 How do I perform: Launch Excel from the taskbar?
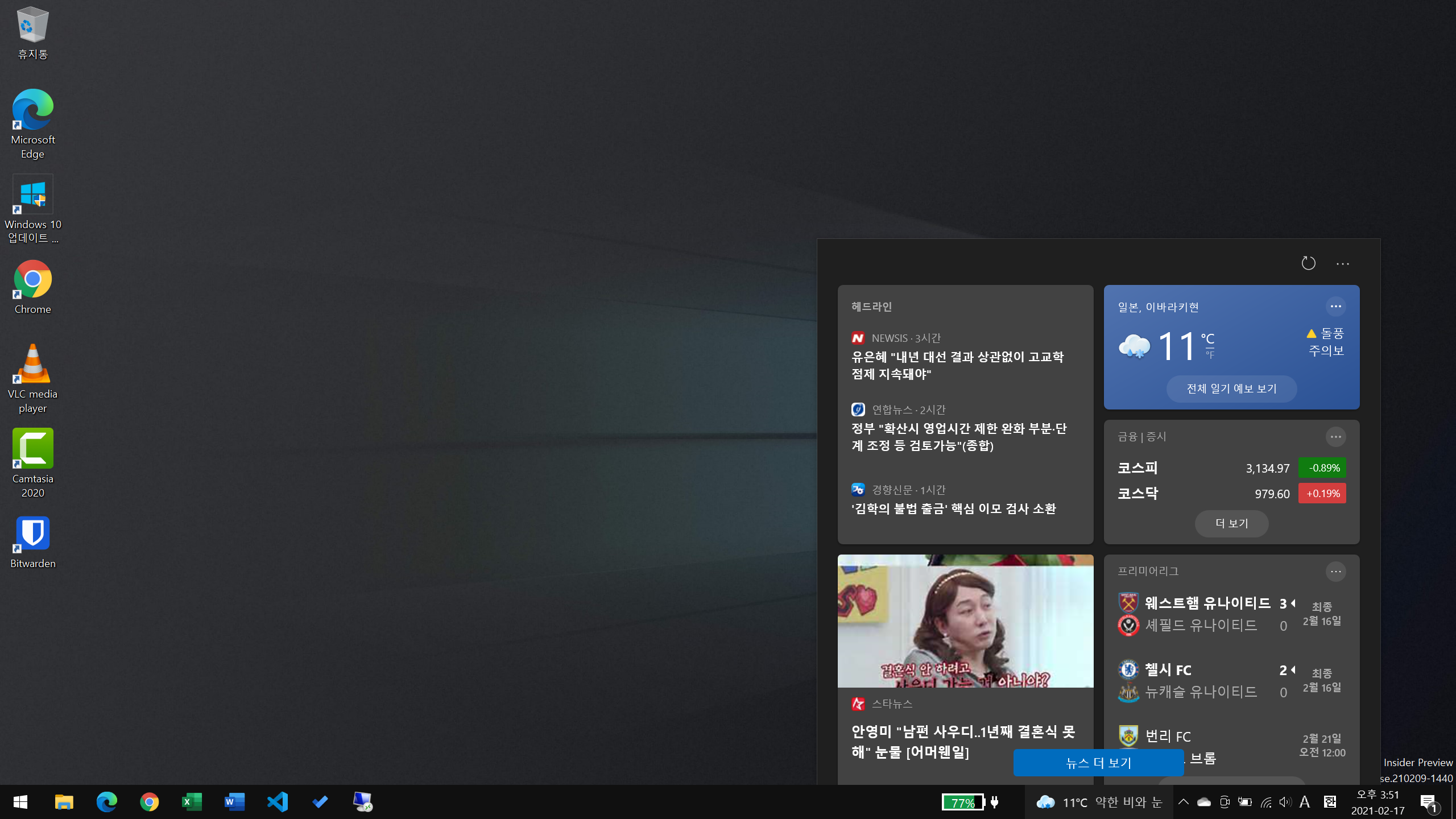click(x=192, y=802)
